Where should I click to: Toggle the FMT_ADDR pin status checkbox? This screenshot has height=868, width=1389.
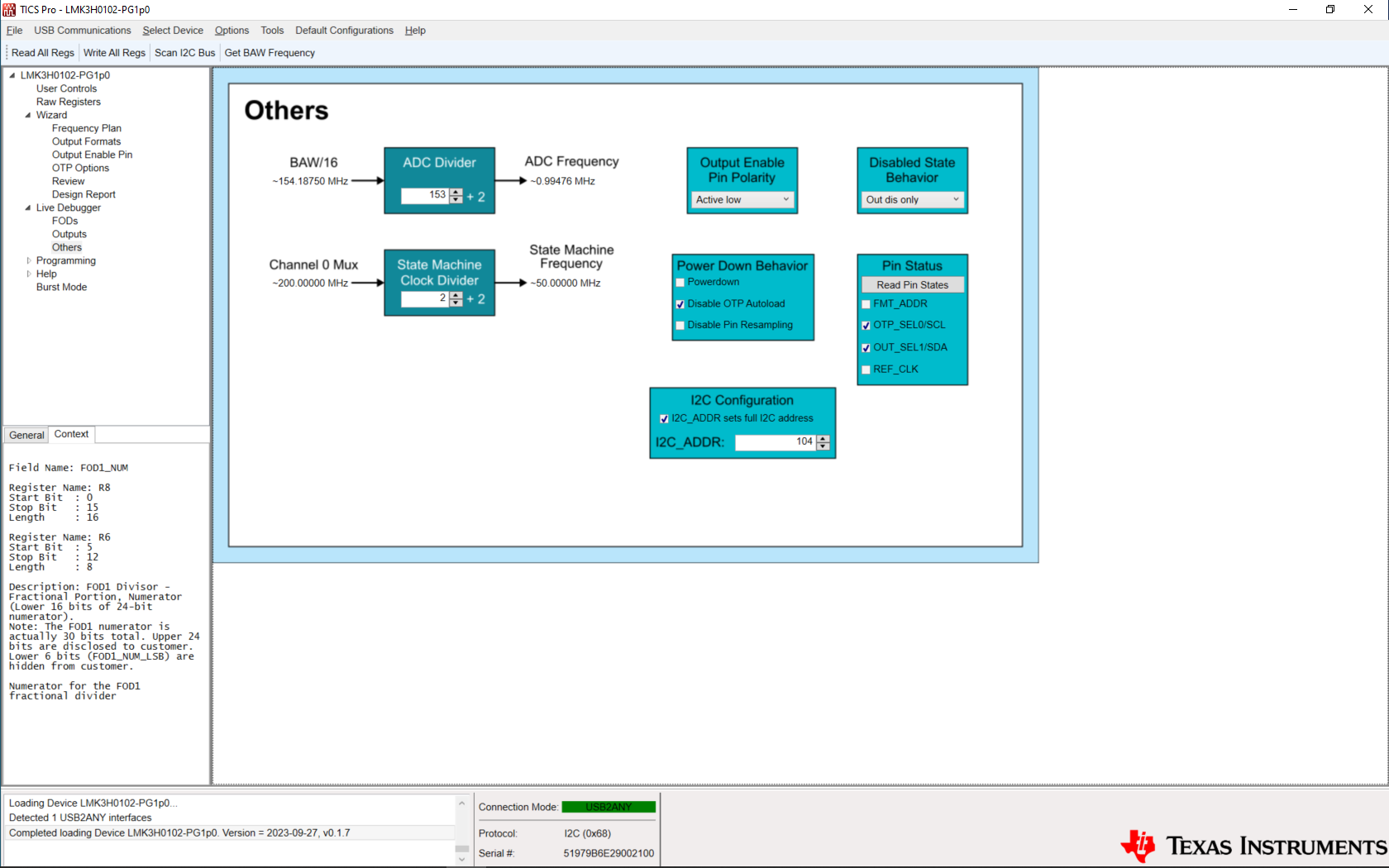866,304
